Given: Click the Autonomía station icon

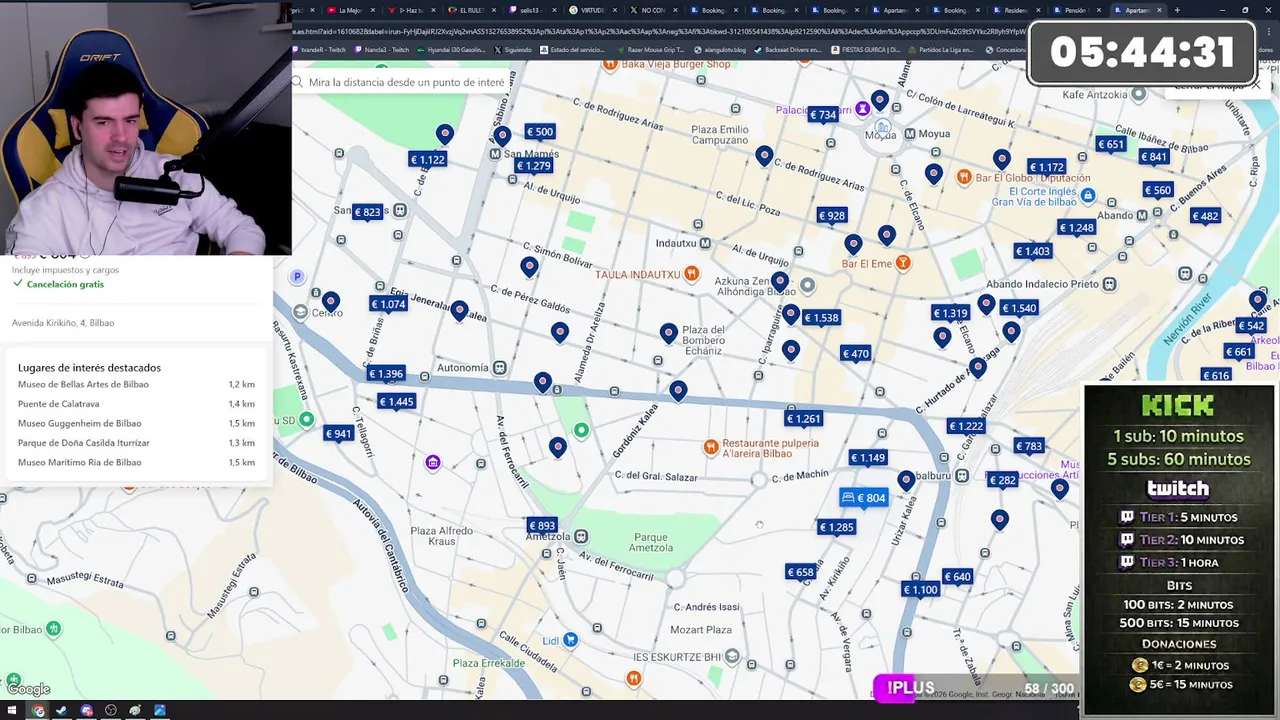Looking at the screenshot, I should tap(498, 367).
